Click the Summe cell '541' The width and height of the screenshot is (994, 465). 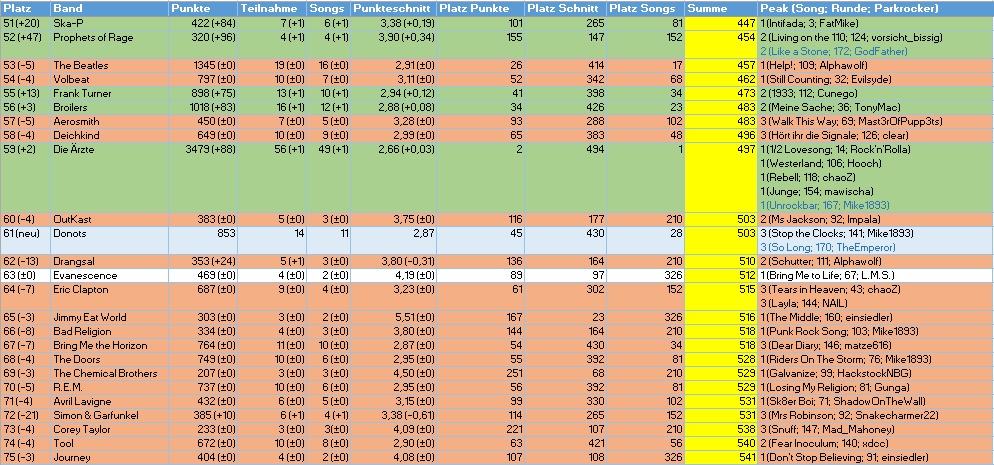click(x=721, y=457)
